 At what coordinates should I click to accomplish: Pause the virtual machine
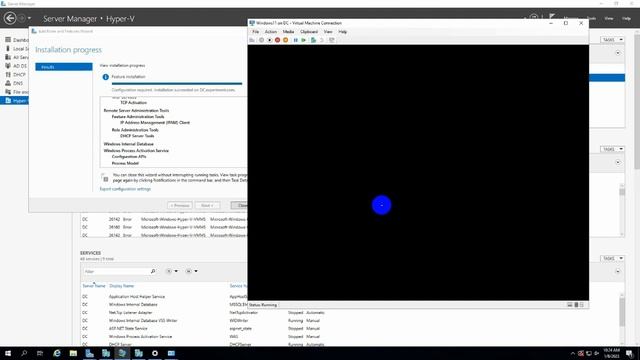click(296, 40)
